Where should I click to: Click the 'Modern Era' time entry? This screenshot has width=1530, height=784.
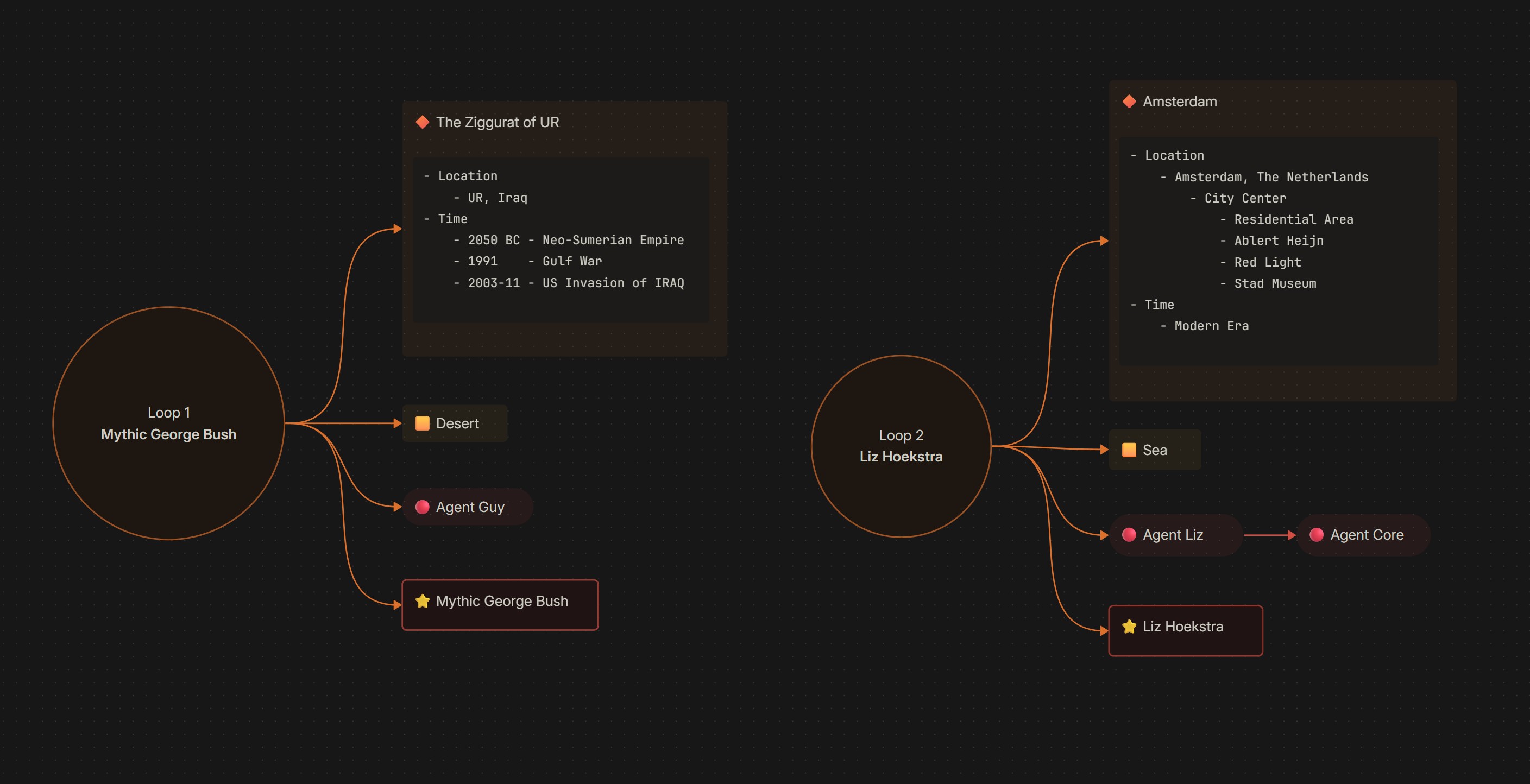[x=1211, y=326]
